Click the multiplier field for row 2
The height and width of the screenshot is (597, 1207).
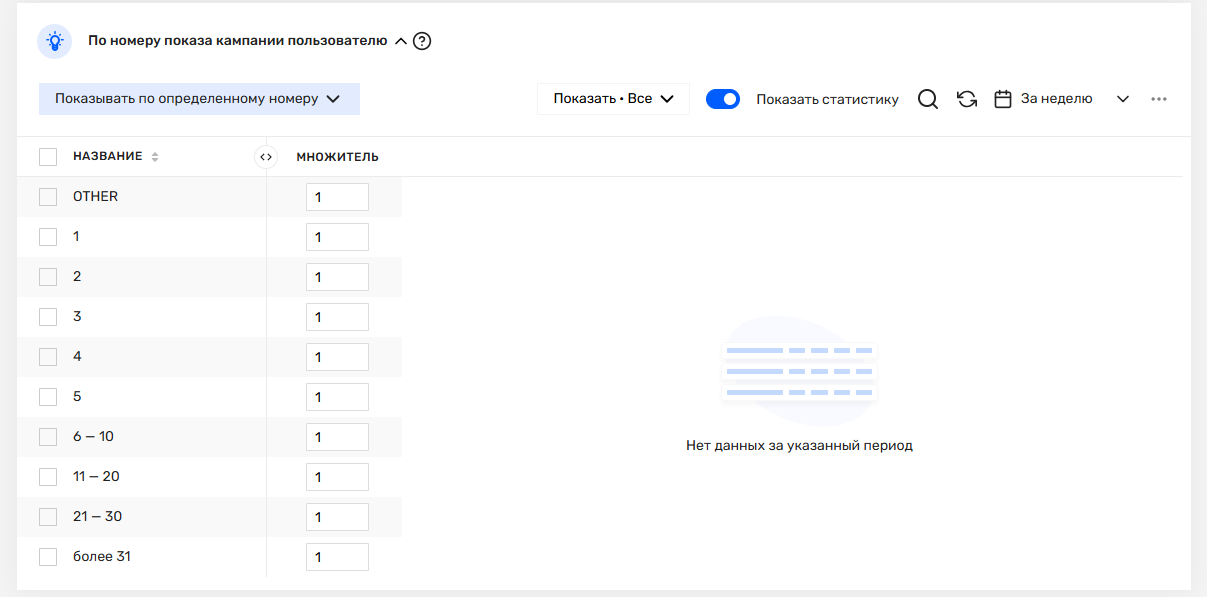[x=337, y=277]
